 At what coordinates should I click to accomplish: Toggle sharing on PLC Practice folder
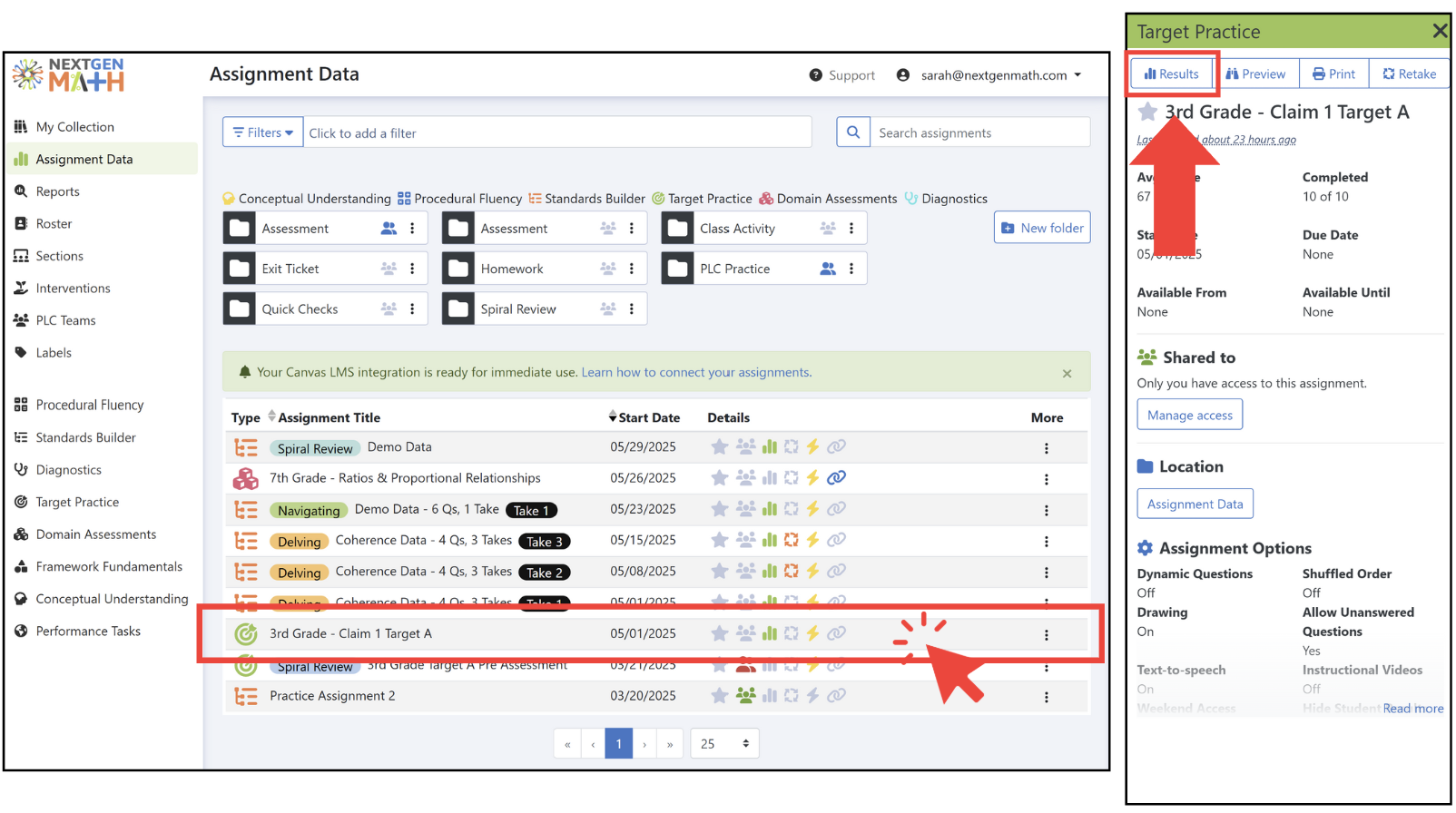828,269
